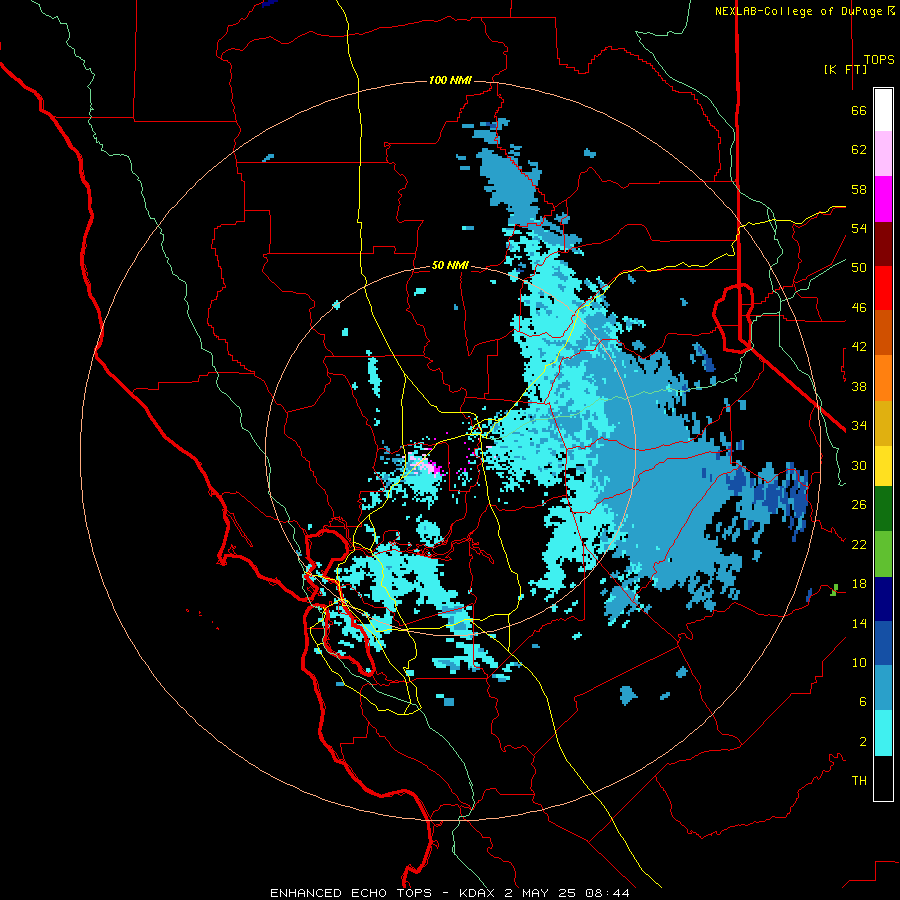Click the black TH threshold legend swatch
900x900 pixels.
[x=883, y=778]
